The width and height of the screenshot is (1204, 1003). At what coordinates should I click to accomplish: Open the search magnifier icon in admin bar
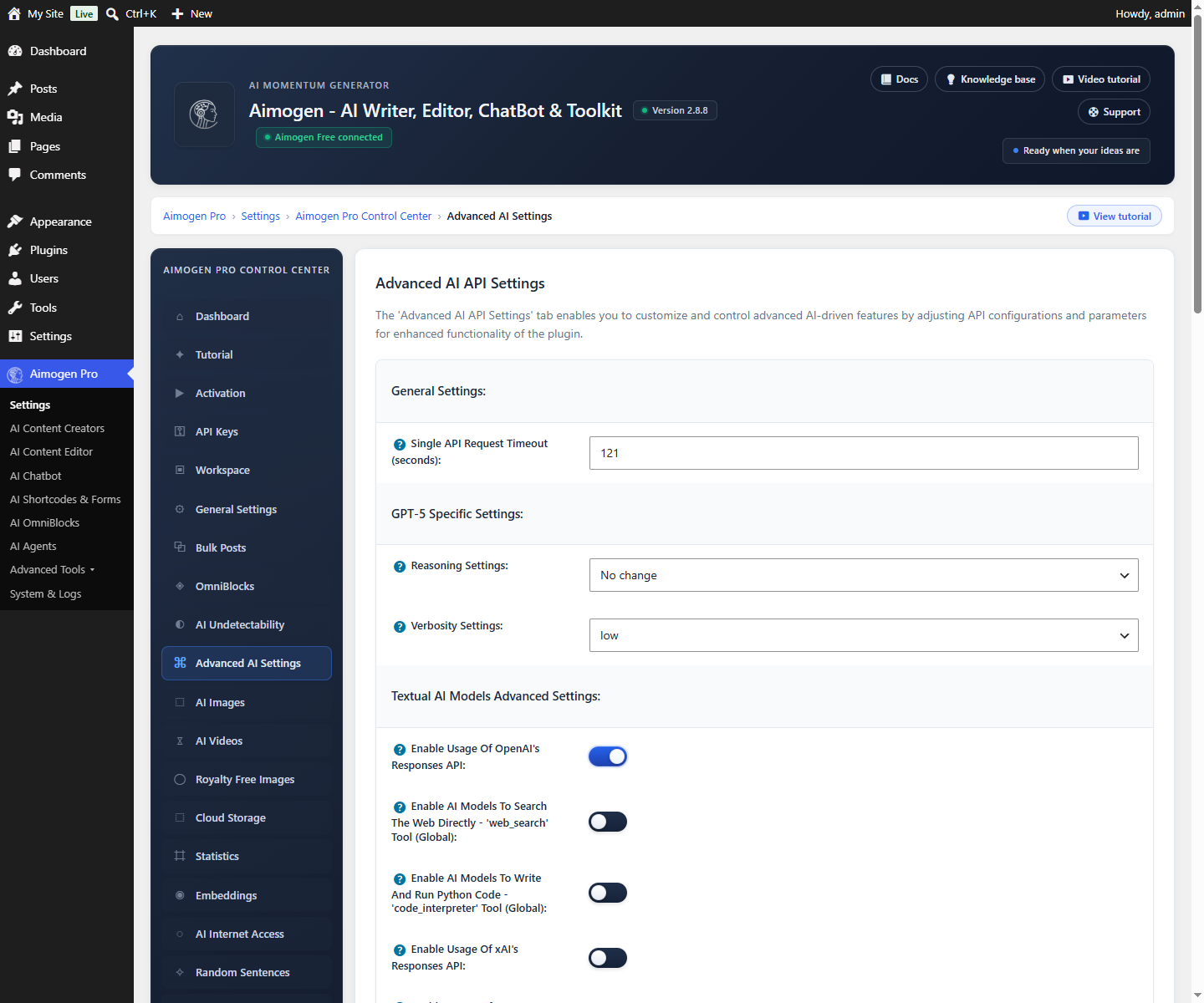[112, 13]
